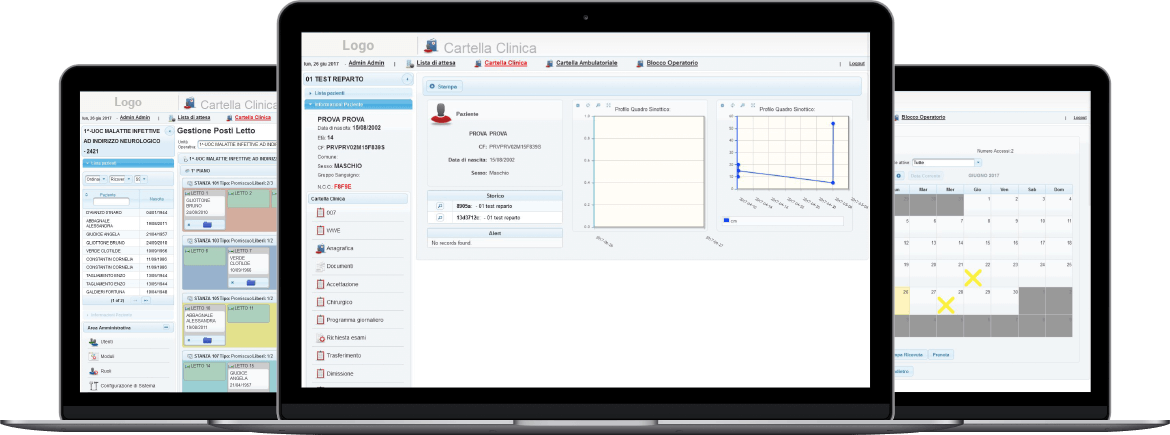Open Unità Operativa dropdown in Gestione Posti Letto
Screen dimensions: 1170x435
coord(237,143)
